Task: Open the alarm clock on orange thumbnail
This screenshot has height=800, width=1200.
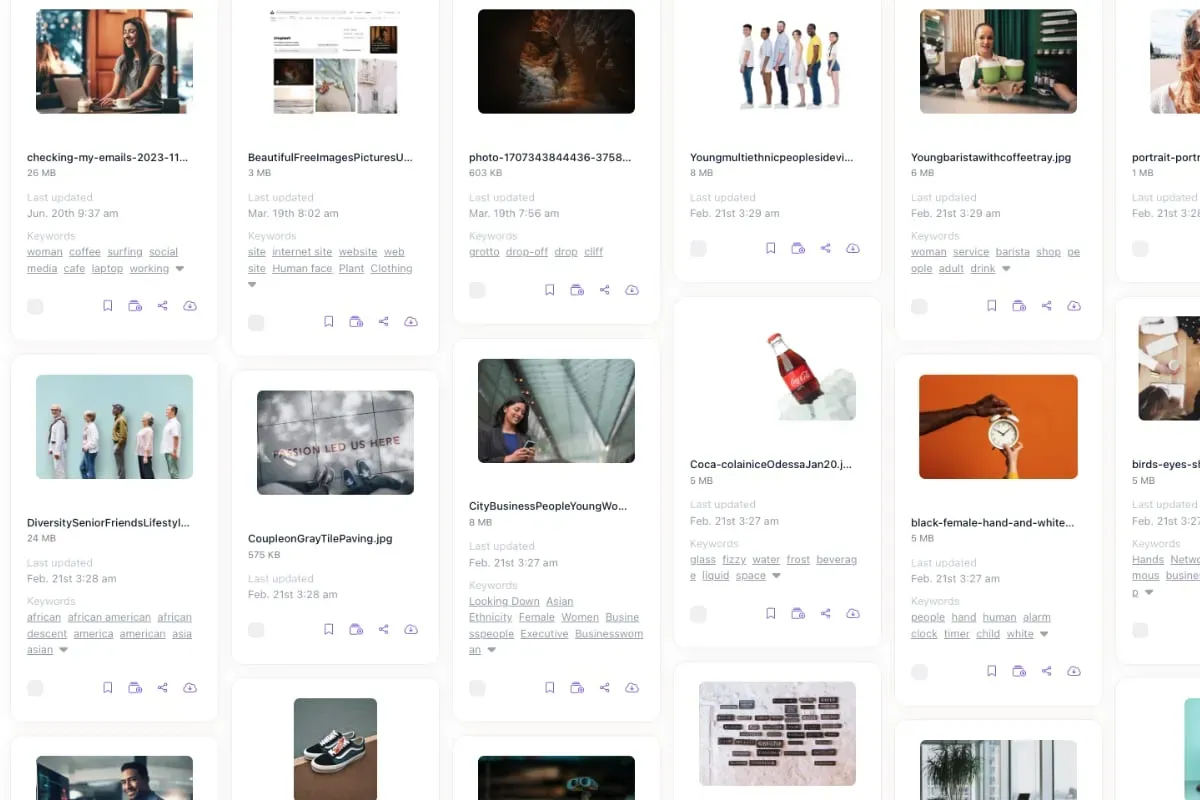Action: [998, 427]
